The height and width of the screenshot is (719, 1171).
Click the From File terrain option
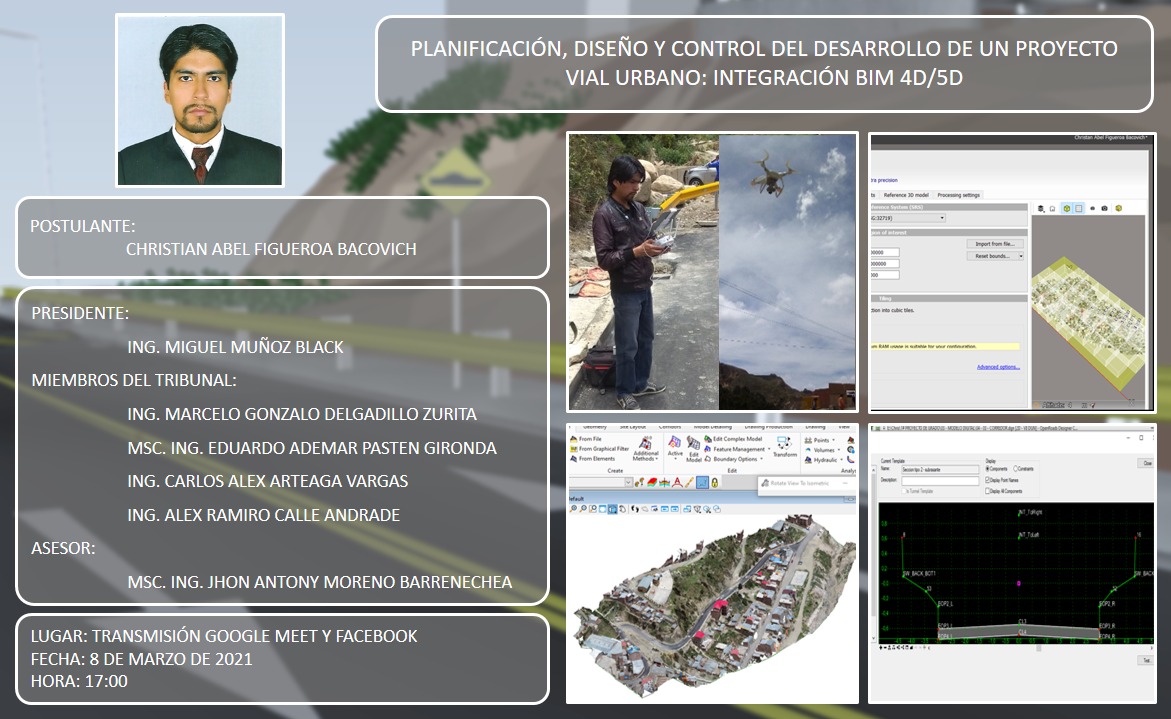pyautogui.click(x=588, y=439)
